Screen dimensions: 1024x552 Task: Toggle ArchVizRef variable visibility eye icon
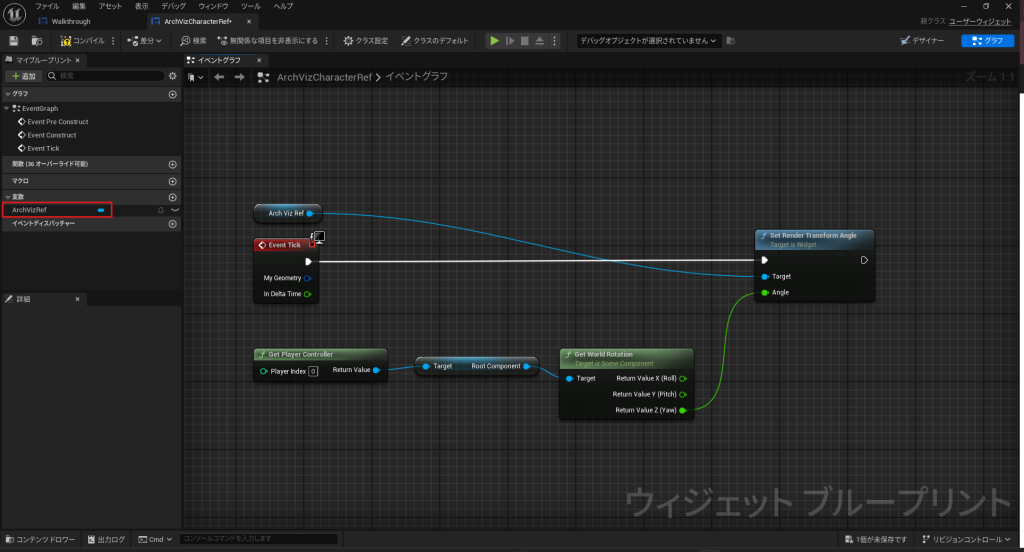click(175, 210)
